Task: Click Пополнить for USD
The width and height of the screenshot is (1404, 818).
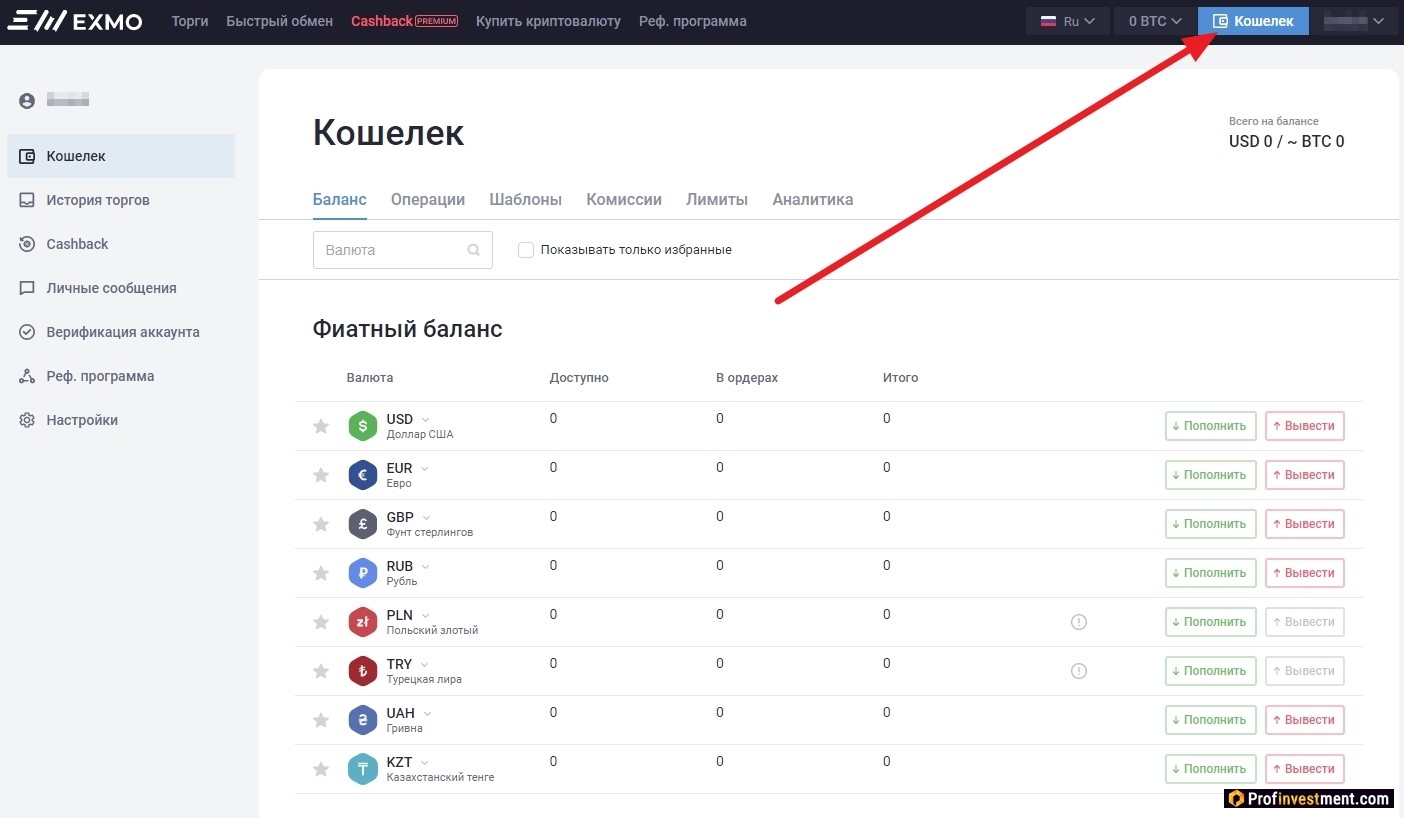Action: click(1211, 426)
